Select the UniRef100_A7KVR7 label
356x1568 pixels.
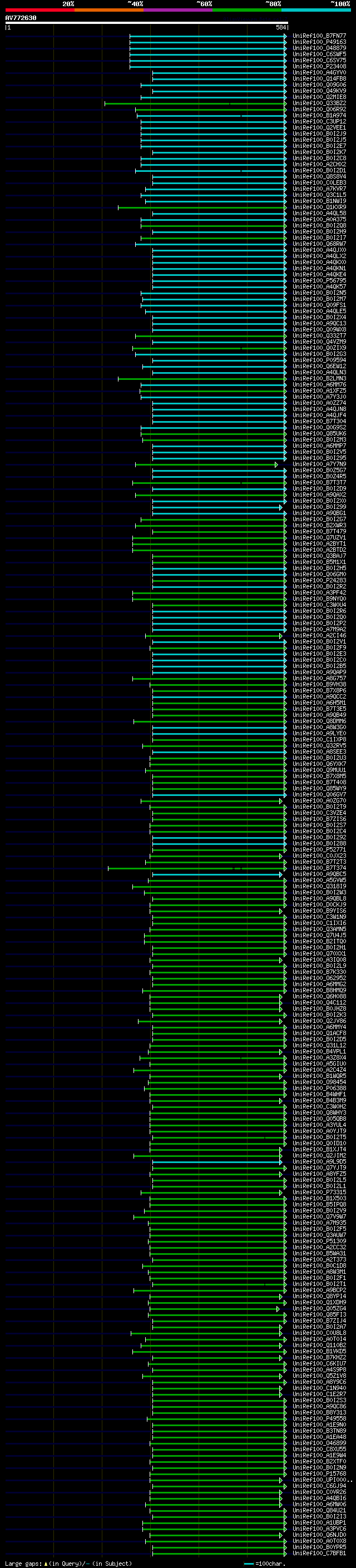(x=319, y=189)
